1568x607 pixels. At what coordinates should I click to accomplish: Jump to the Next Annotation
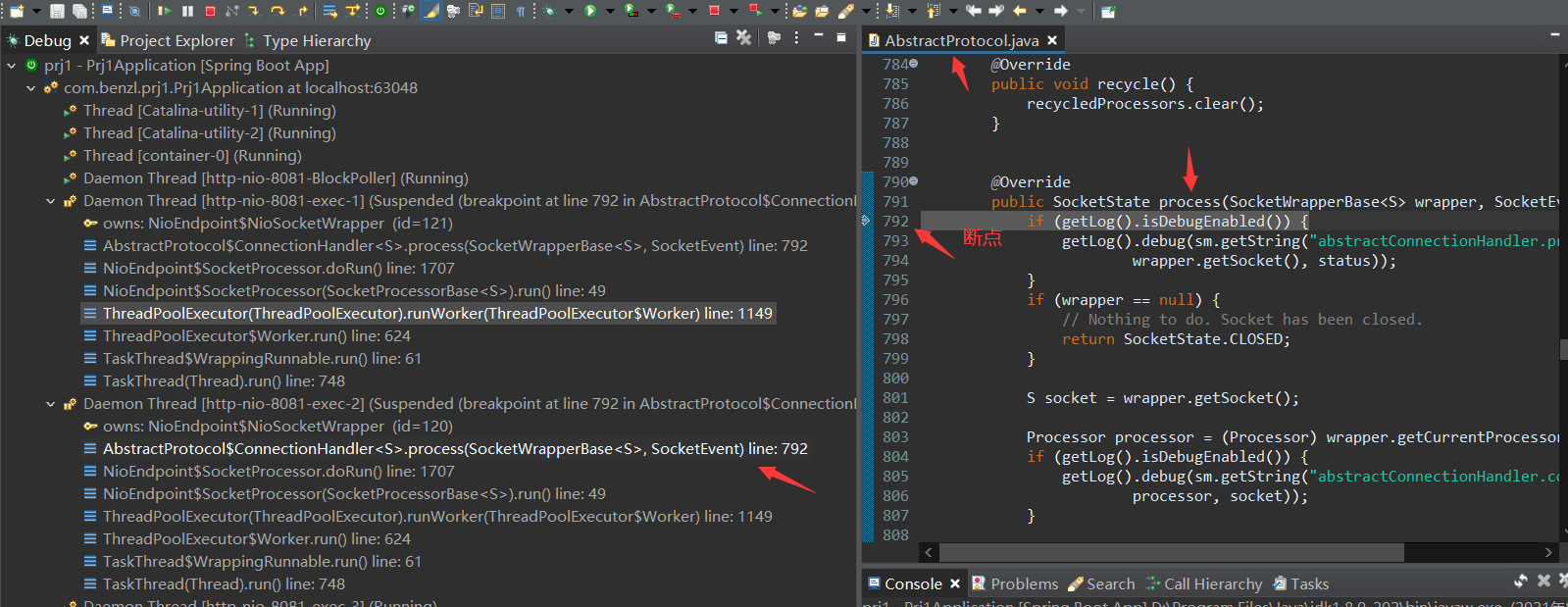892,11
